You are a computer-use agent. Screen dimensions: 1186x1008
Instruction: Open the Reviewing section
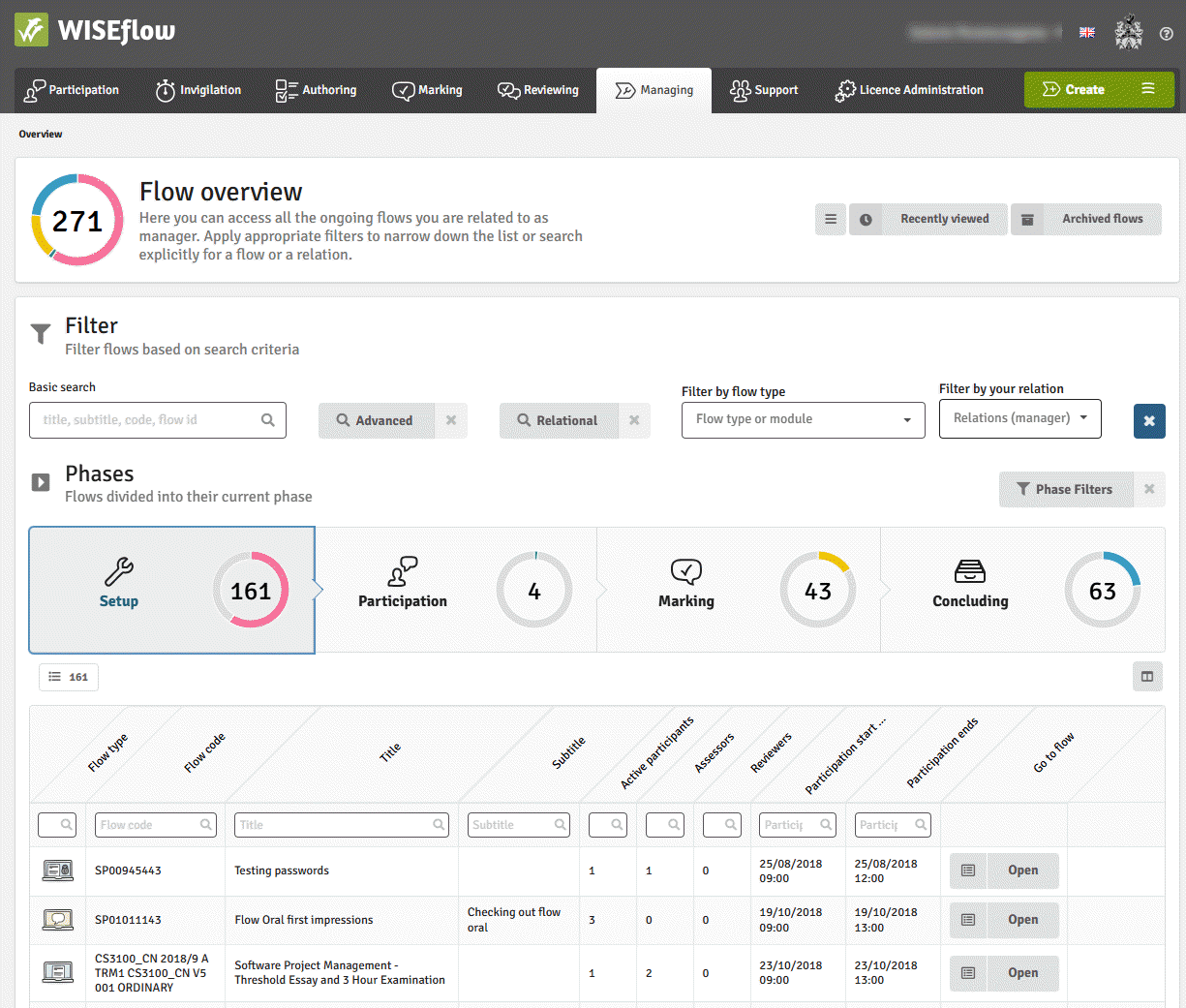pos(537,90)
